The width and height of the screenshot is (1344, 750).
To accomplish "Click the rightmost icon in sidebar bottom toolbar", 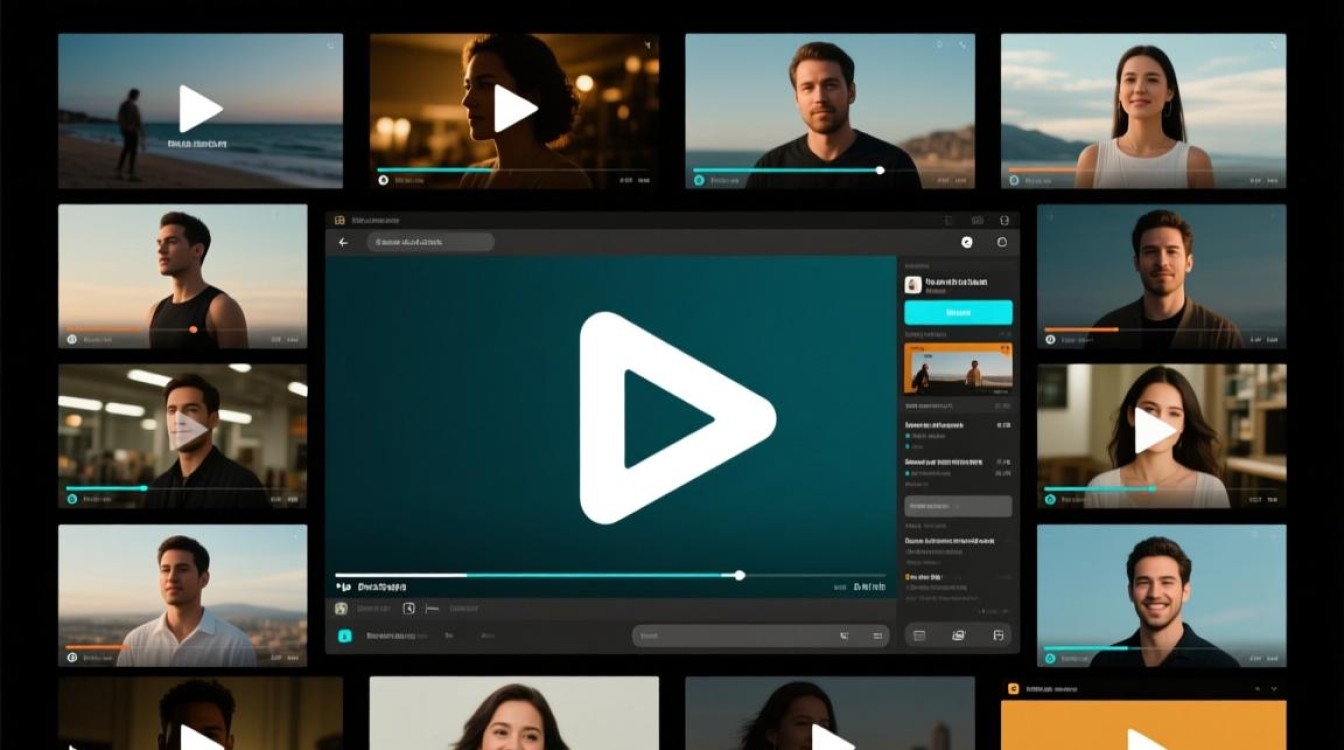I will (x=997, y=635).
